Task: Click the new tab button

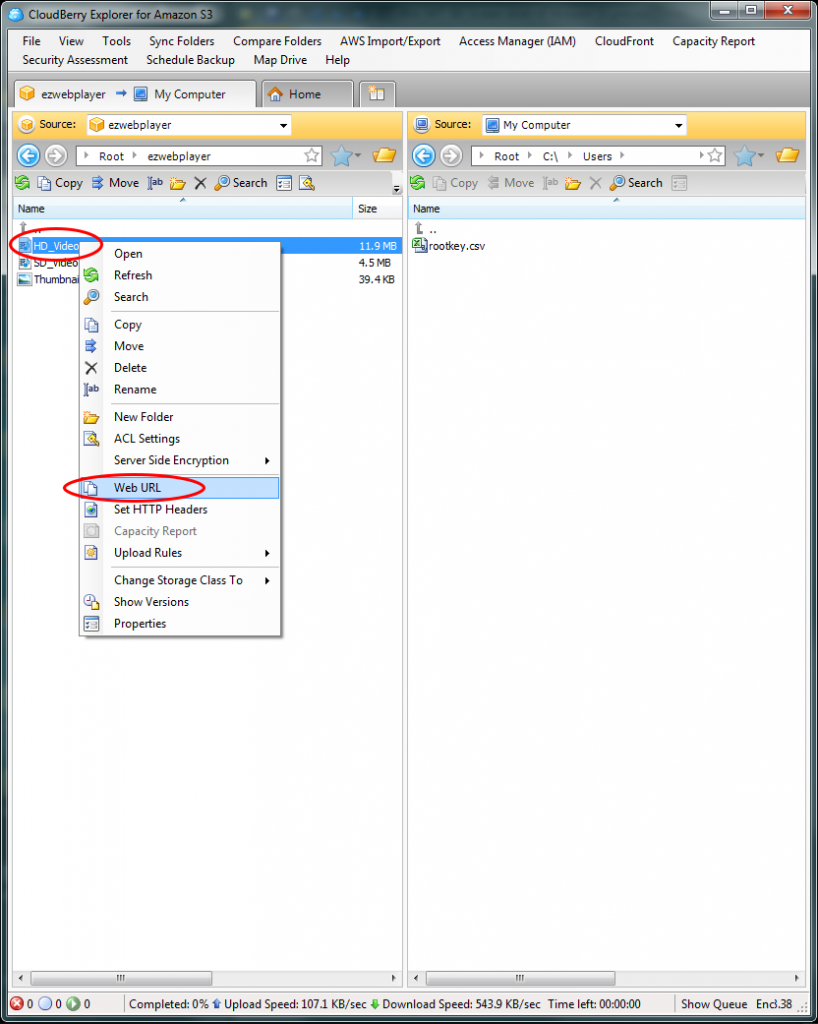Action: tap(377, 94)
